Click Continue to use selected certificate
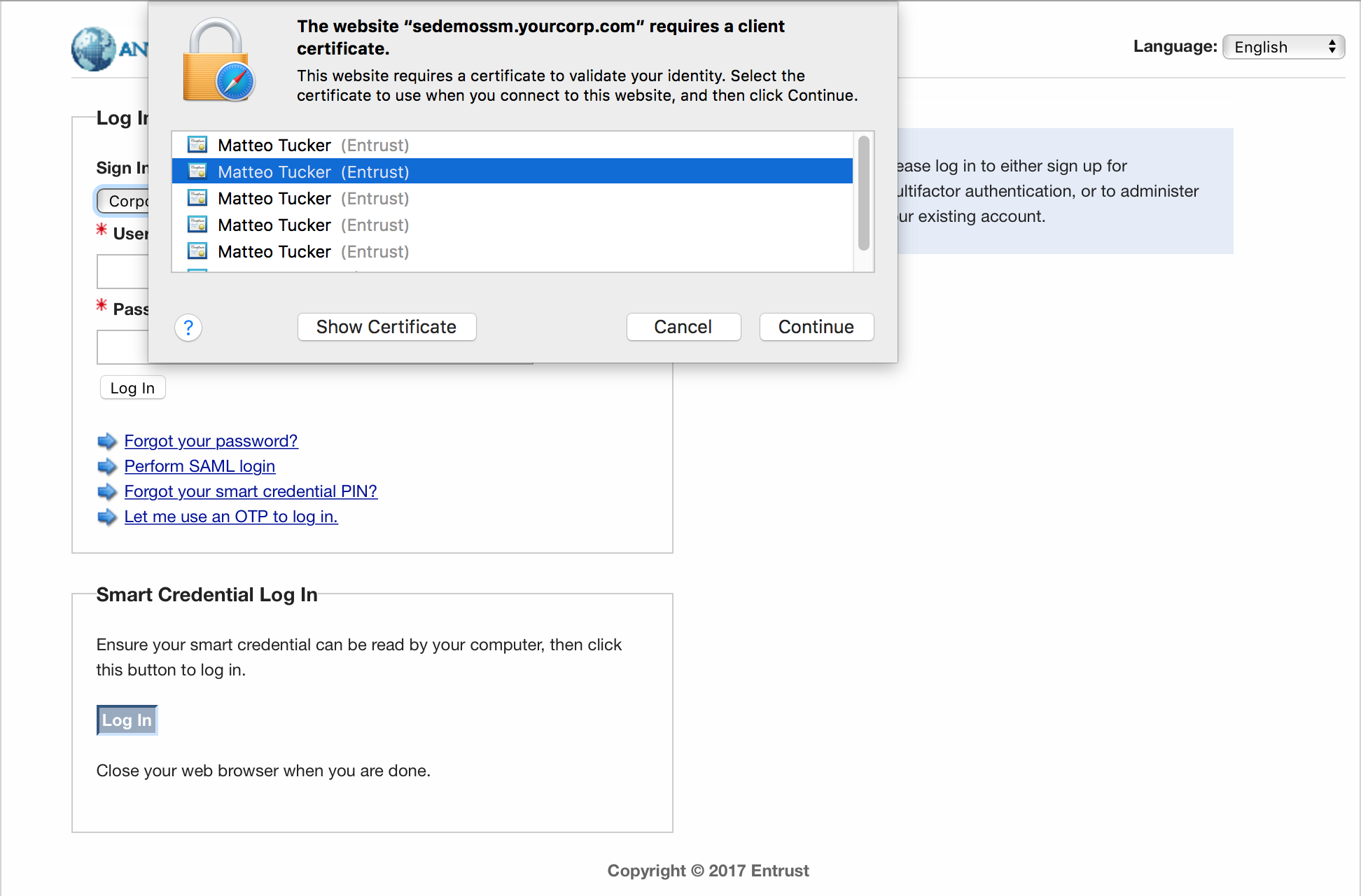Image resolution: width=1361 pixels, height=896 pixels. [x=816, y=327]
